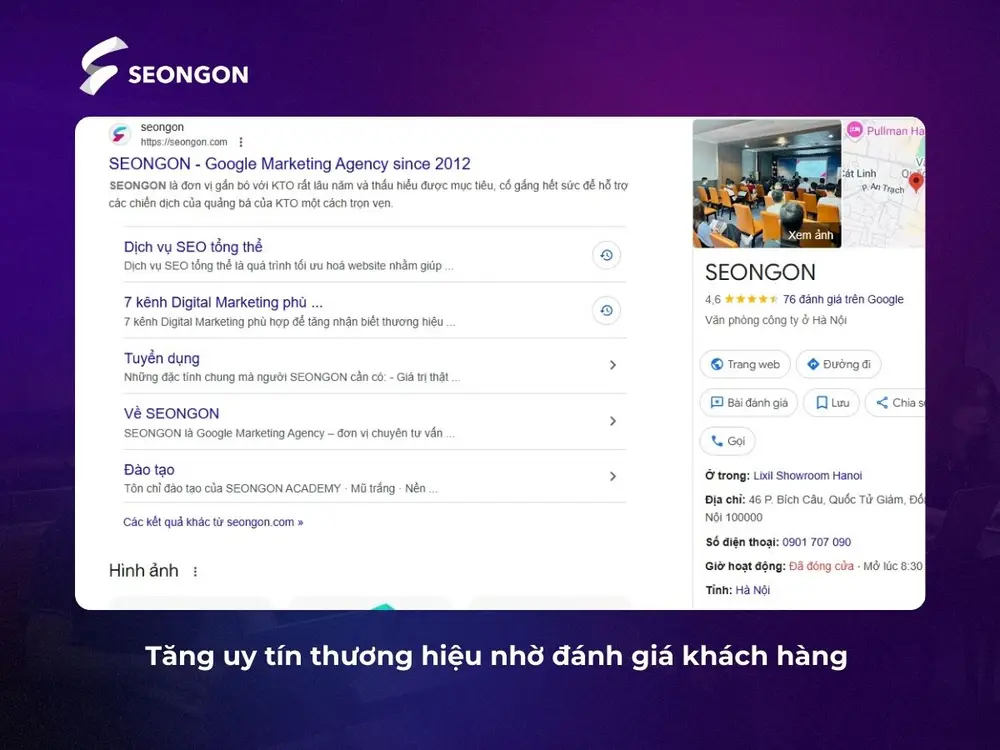This screenshot has height=750, width=1000.
Task: Click the https://seongon.com URL text
Action: pos(184,142)
